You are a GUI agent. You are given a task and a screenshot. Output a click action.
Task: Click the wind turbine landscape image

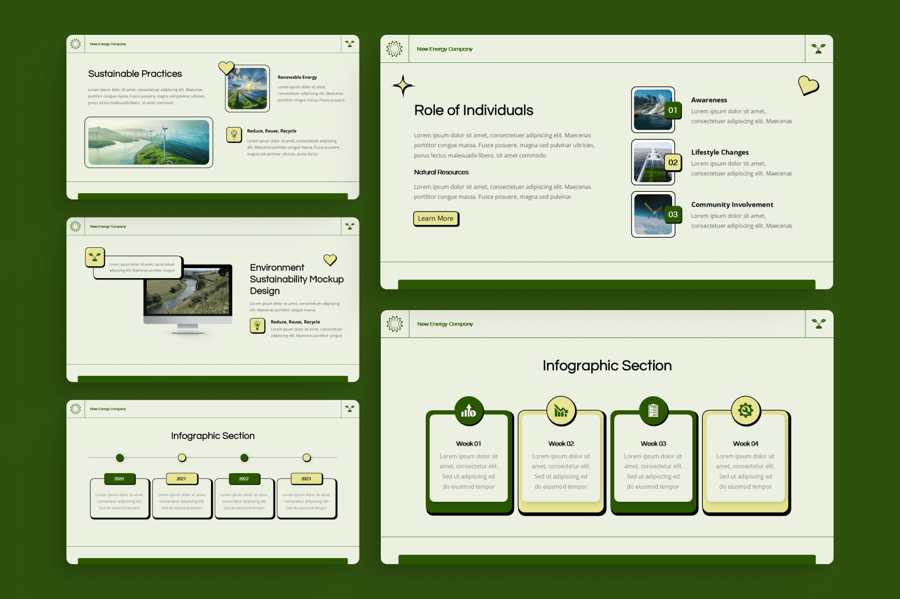(x=149, y=142)
